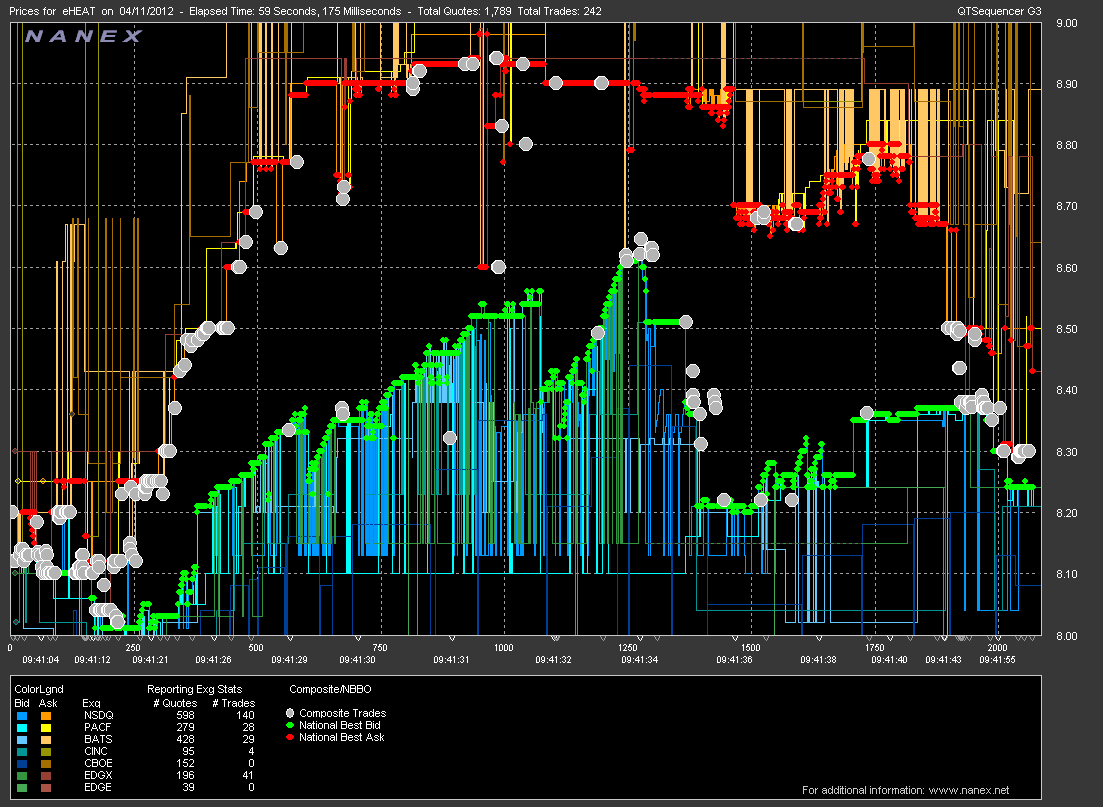Click the green National Best Bid legend dot
Viewport: 1103px width, 807px height.
pos(292,725)
